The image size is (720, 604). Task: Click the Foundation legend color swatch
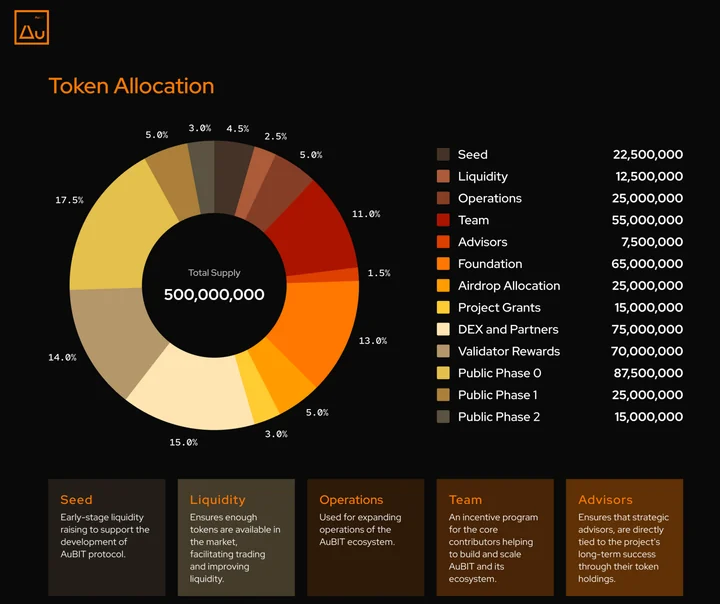coord(443,264)
